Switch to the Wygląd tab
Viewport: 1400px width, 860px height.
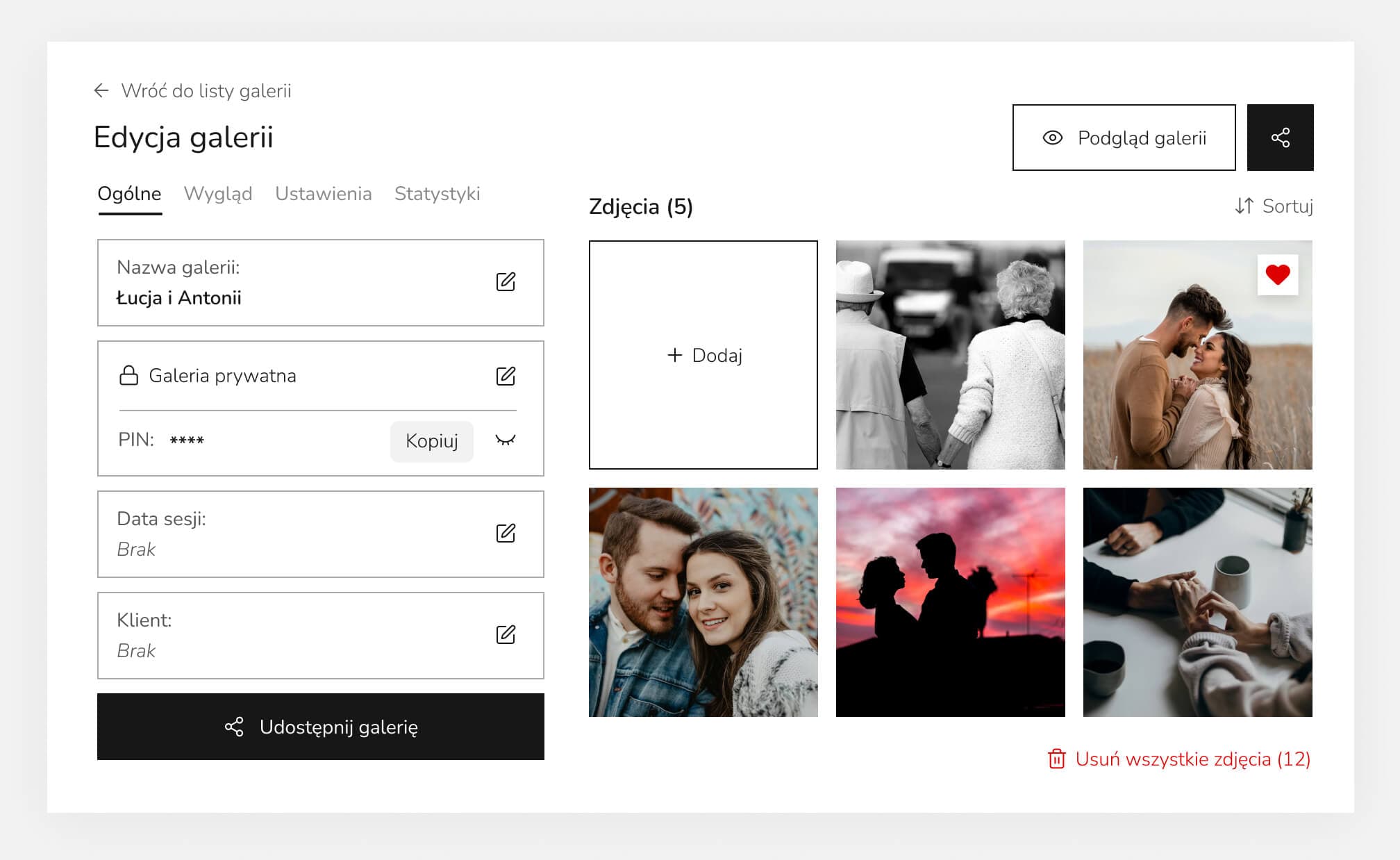point(217,194)
